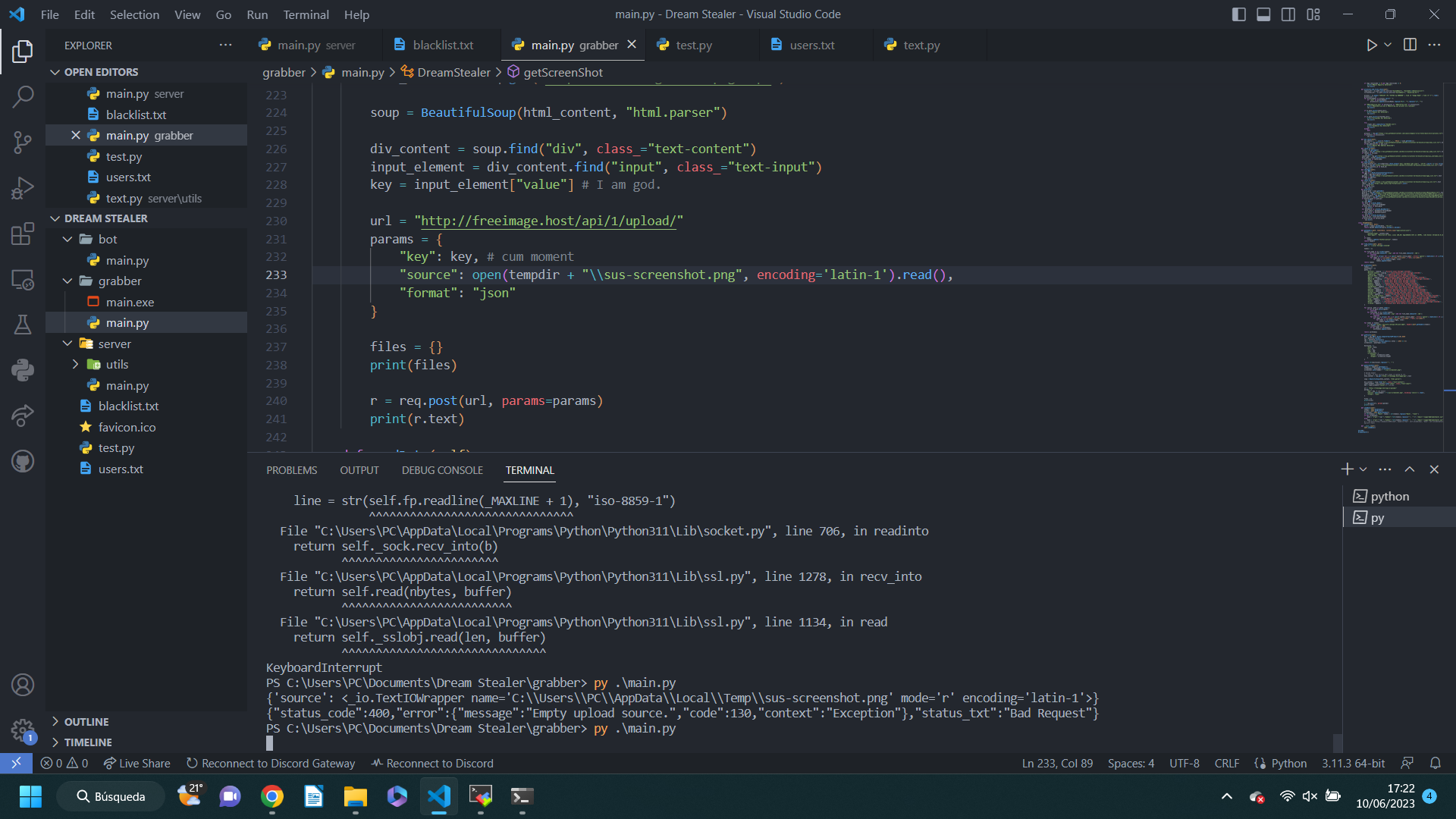The image size is (1456, 819).
Task: Collapse the DREAM STEALER section
Action: tap(146, 218)
